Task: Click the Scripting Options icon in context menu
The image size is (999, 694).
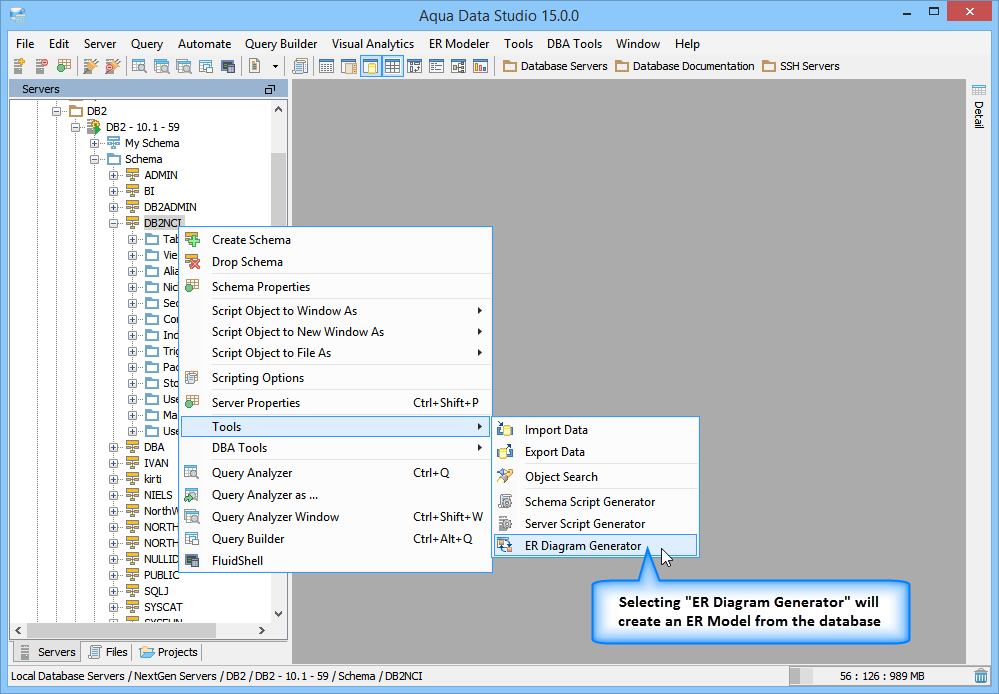Action: 192,377
